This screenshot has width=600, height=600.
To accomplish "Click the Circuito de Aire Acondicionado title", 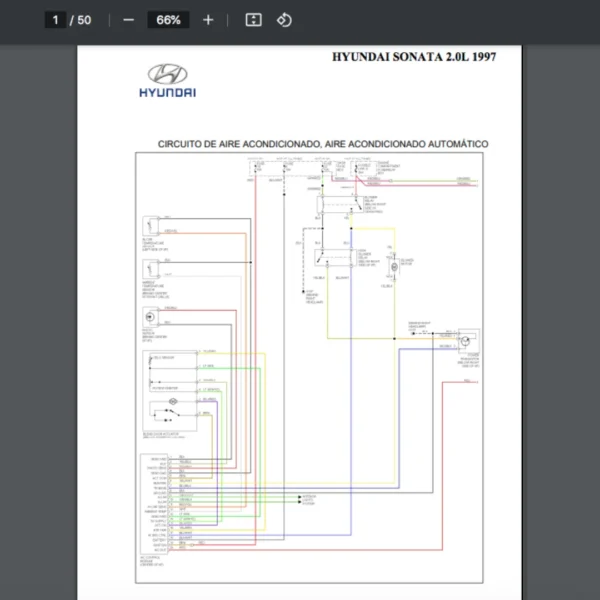I will tap(323, 144).
